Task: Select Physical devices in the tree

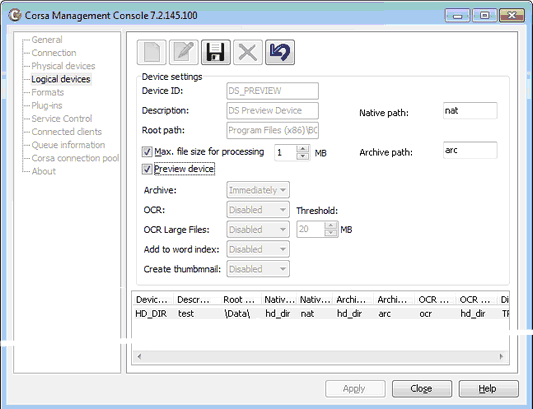Action: click(x=63, y=66)
